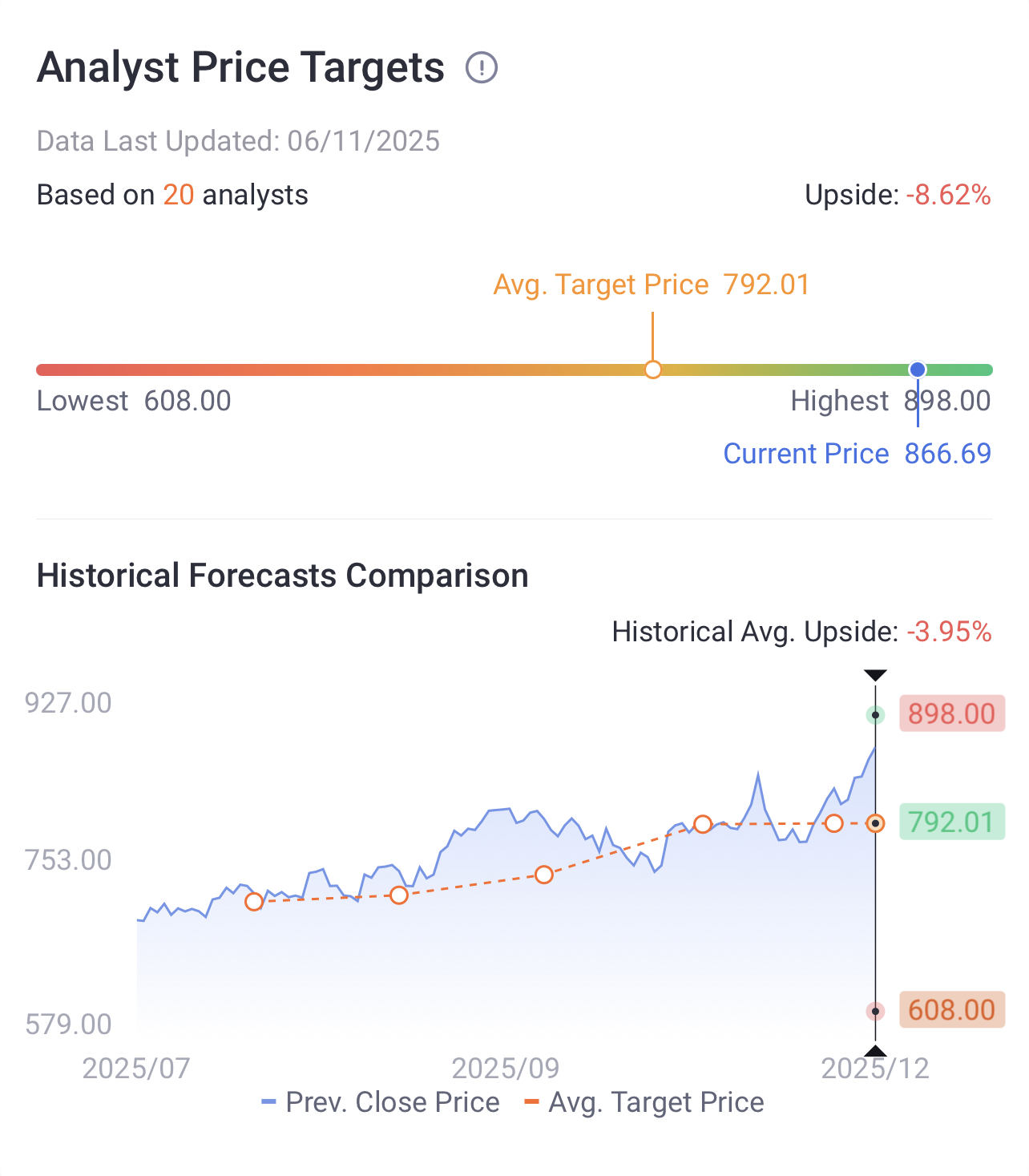Click the 2025/09 x-axis date label
Screen dimensions: 1029x1176
pos(506,1069)
